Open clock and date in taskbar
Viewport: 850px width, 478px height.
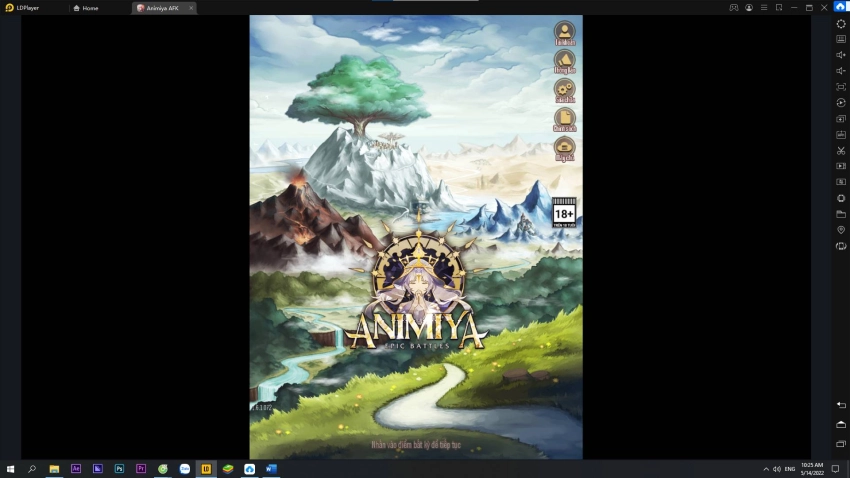[812, 469]
